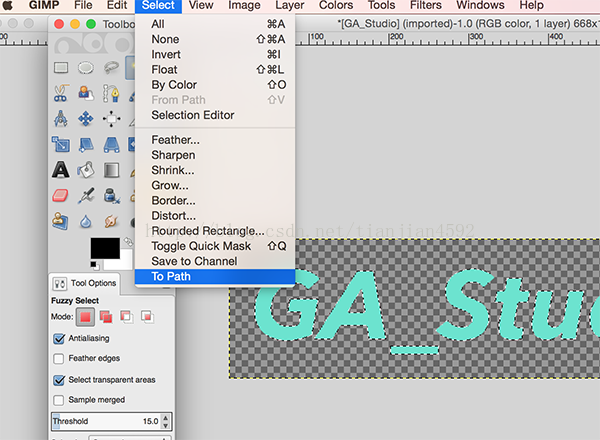Screen dimensions: 600x440
Task: Click the GA_Studio image on canvas
Action: point(414,308)
